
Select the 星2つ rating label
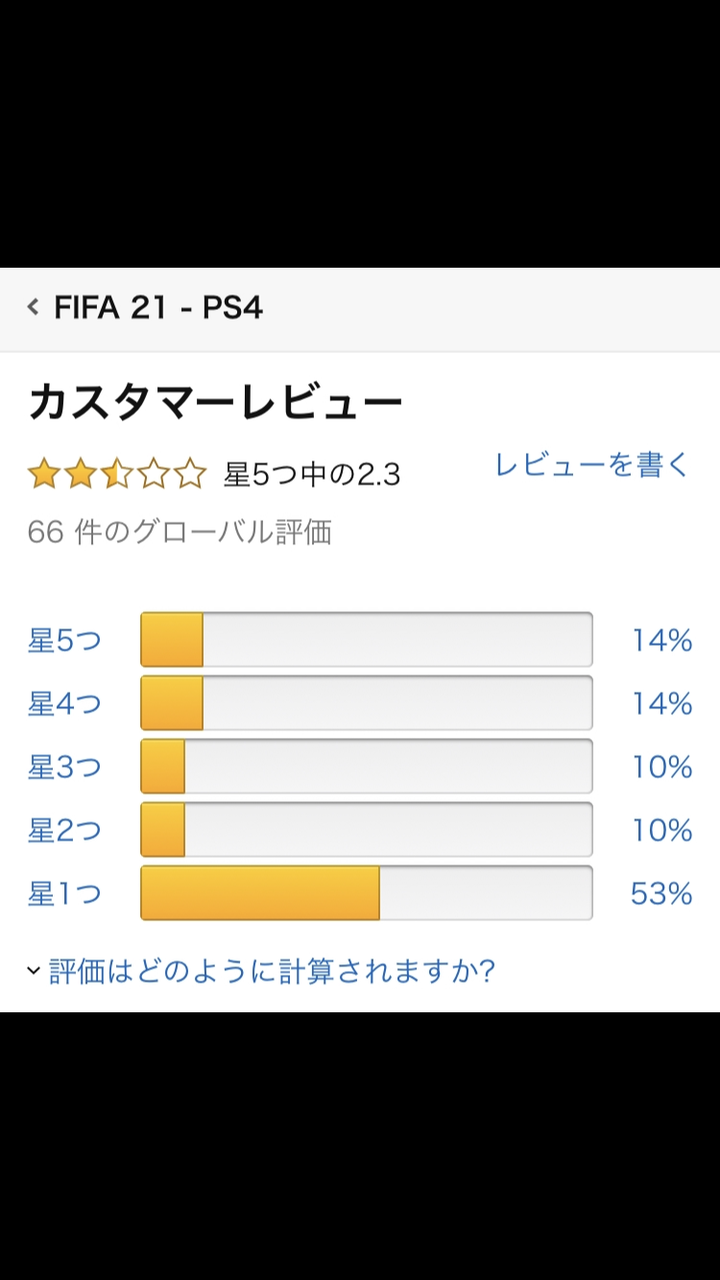pyautogui.click(x=63, y=830)
